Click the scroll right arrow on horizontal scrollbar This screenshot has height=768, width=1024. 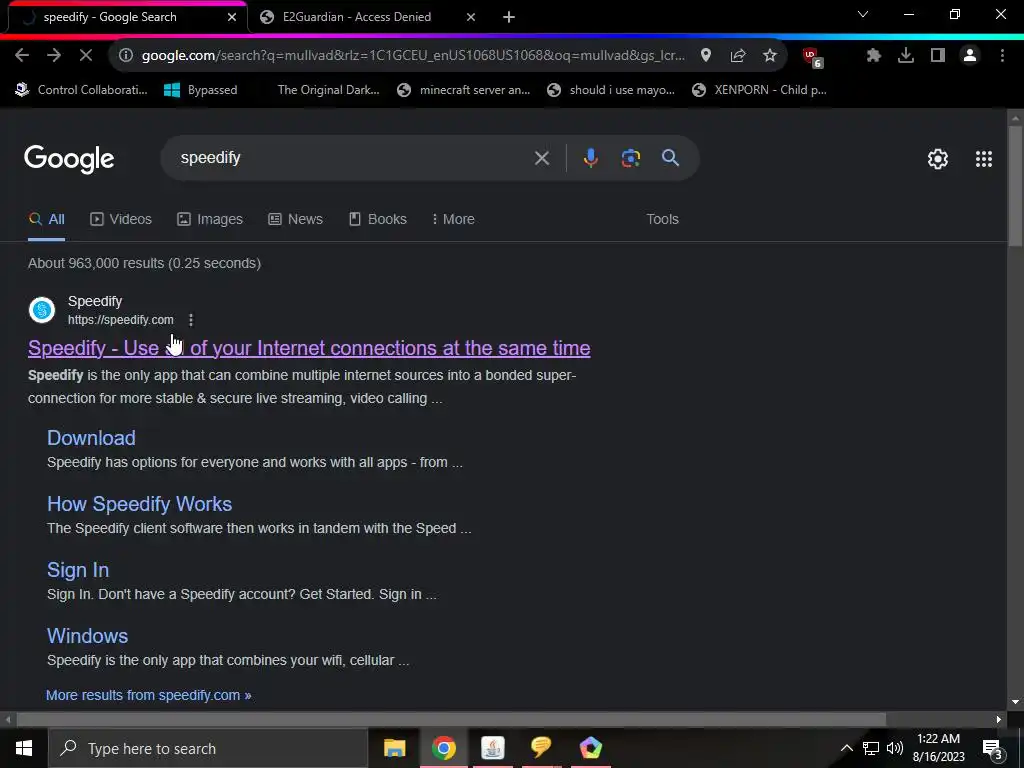click(999, 720)
